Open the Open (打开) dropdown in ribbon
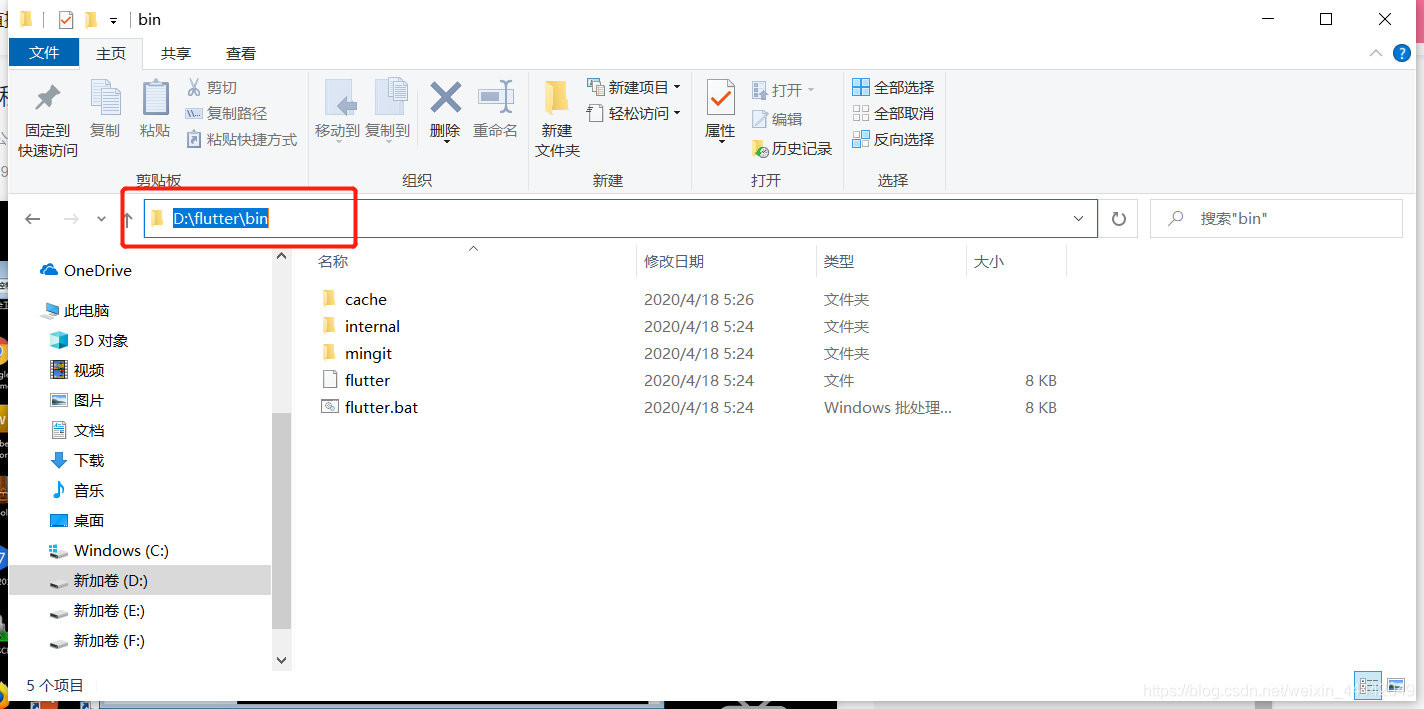The height and width of the screenshot is (709, 1424). [x=783, y=90]
